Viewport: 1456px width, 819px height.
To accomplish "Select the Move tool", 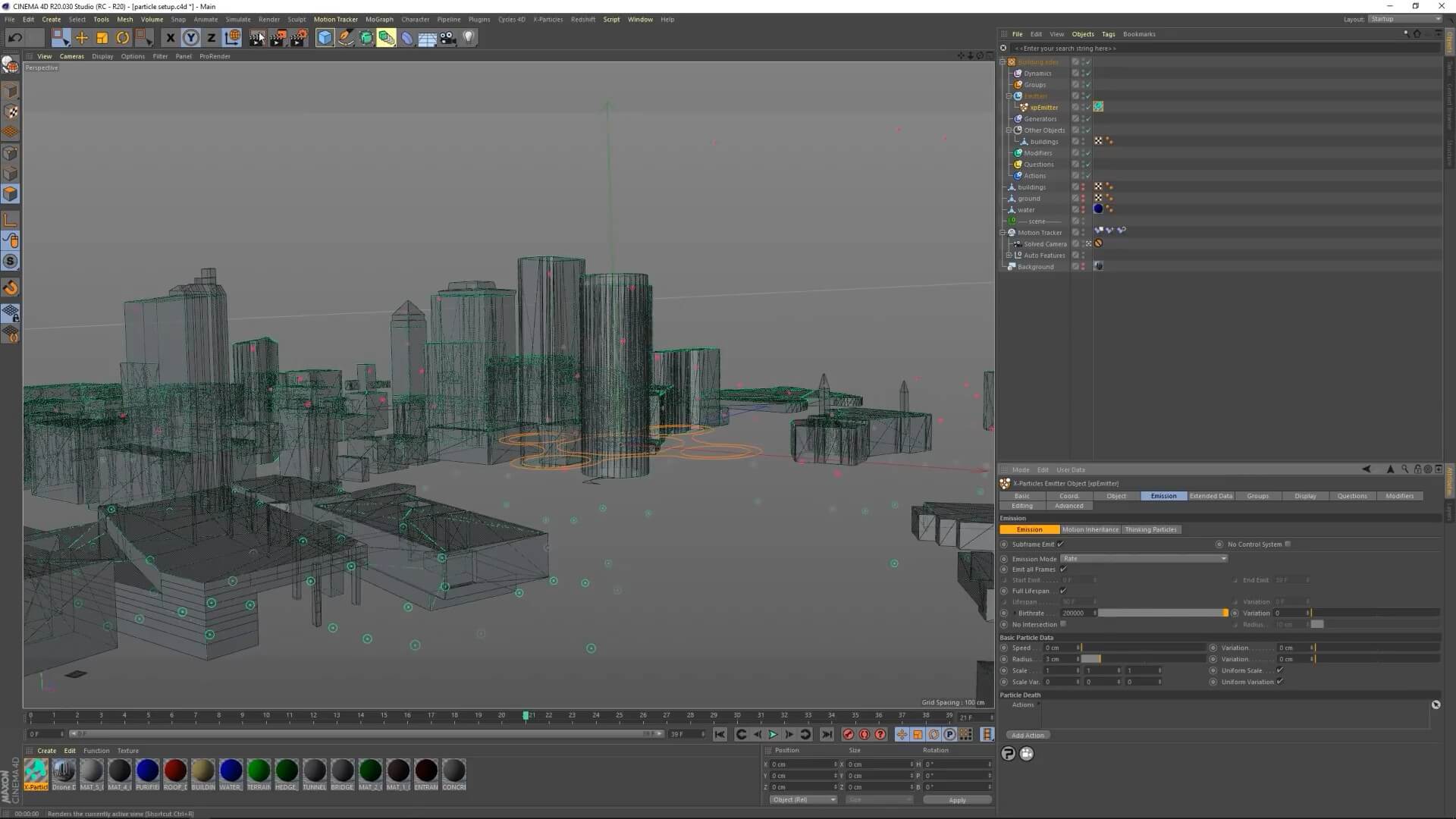I will point(81,38).
